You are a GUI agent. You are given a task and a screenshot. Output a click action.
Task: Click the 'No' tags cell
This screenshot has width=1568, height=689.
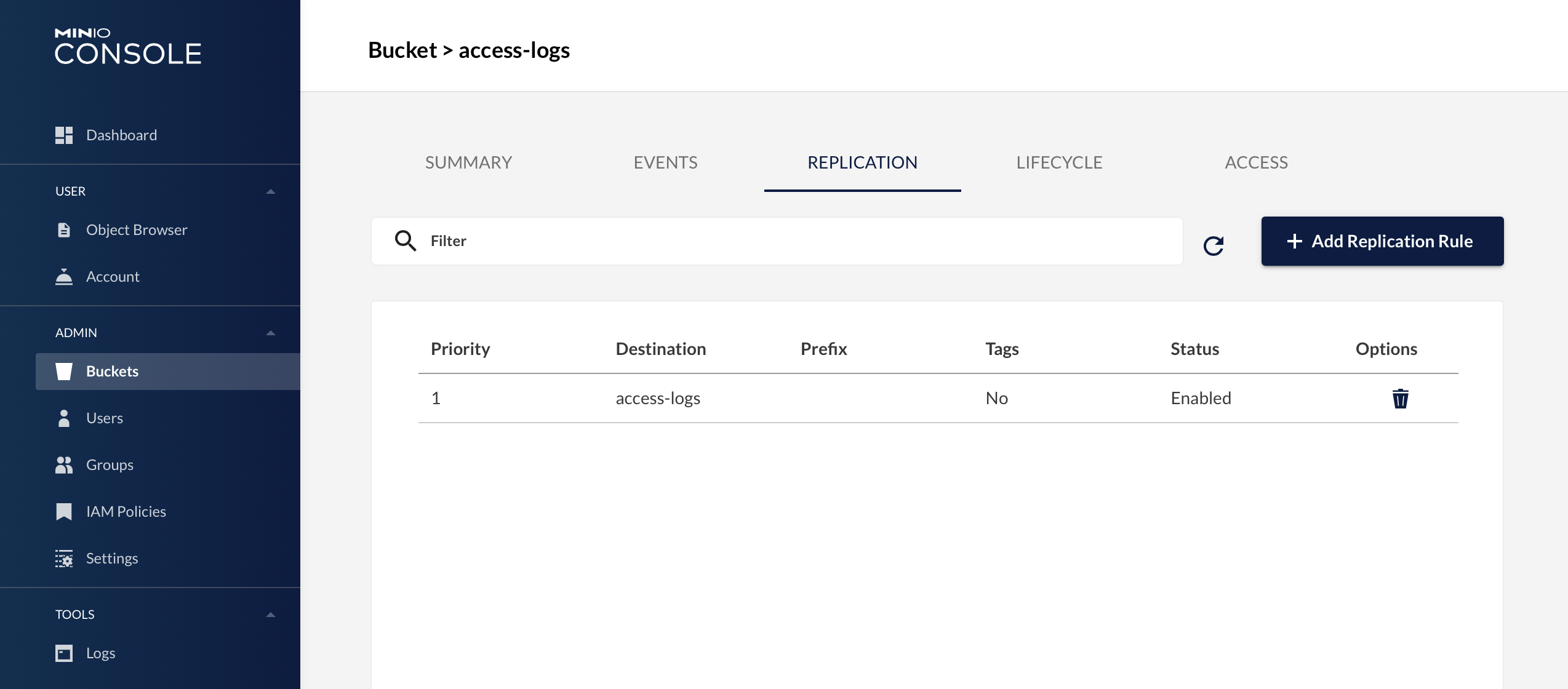click(x=997, y=399)
